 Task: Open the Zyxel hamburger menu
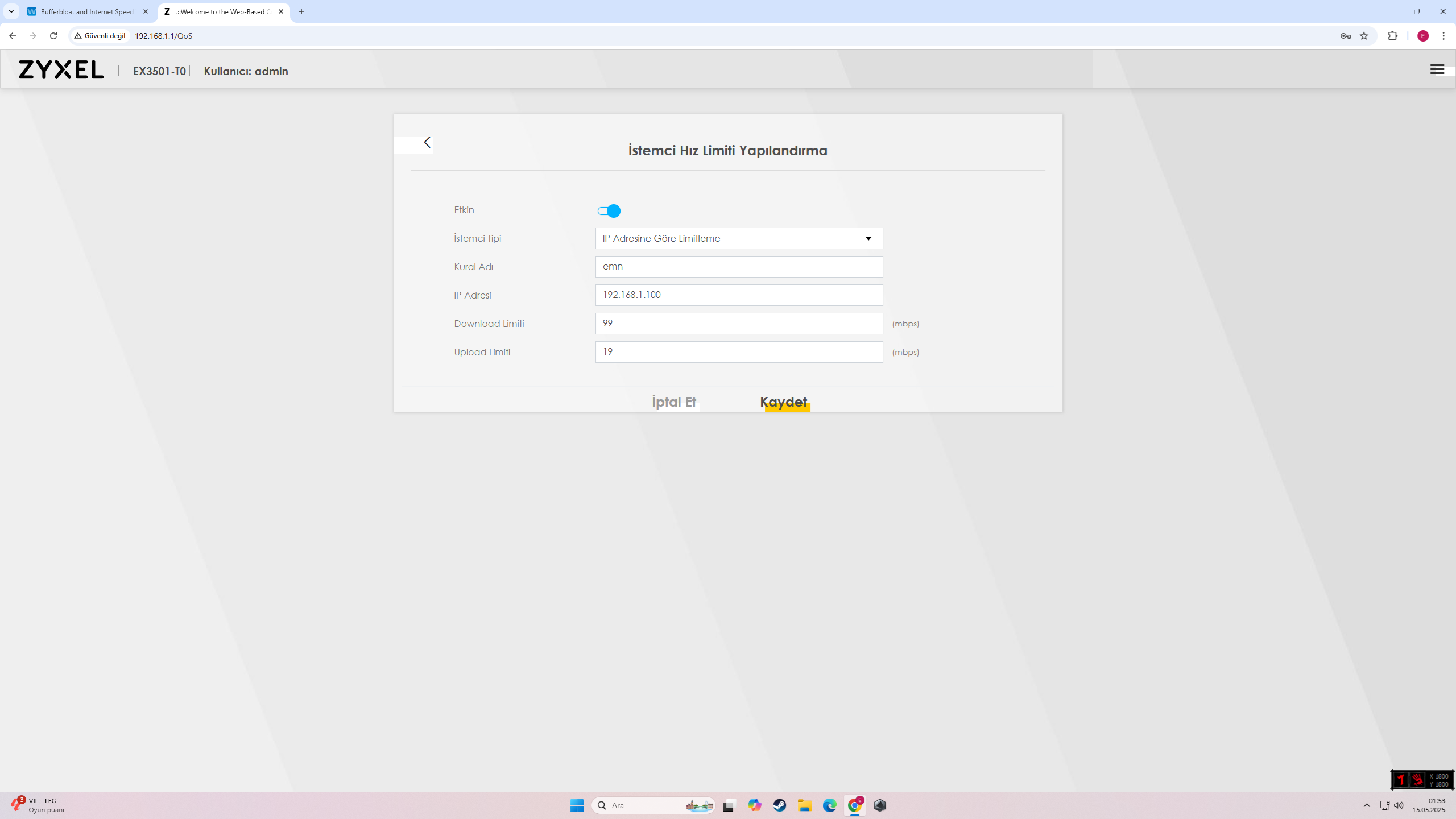1437,69
